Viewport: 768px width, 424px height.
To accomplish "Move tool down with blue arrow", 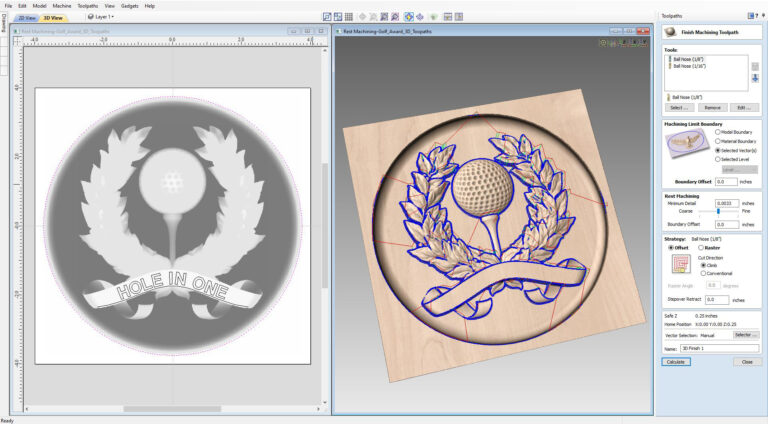I will pyautogui.click(x=755, y=78).
